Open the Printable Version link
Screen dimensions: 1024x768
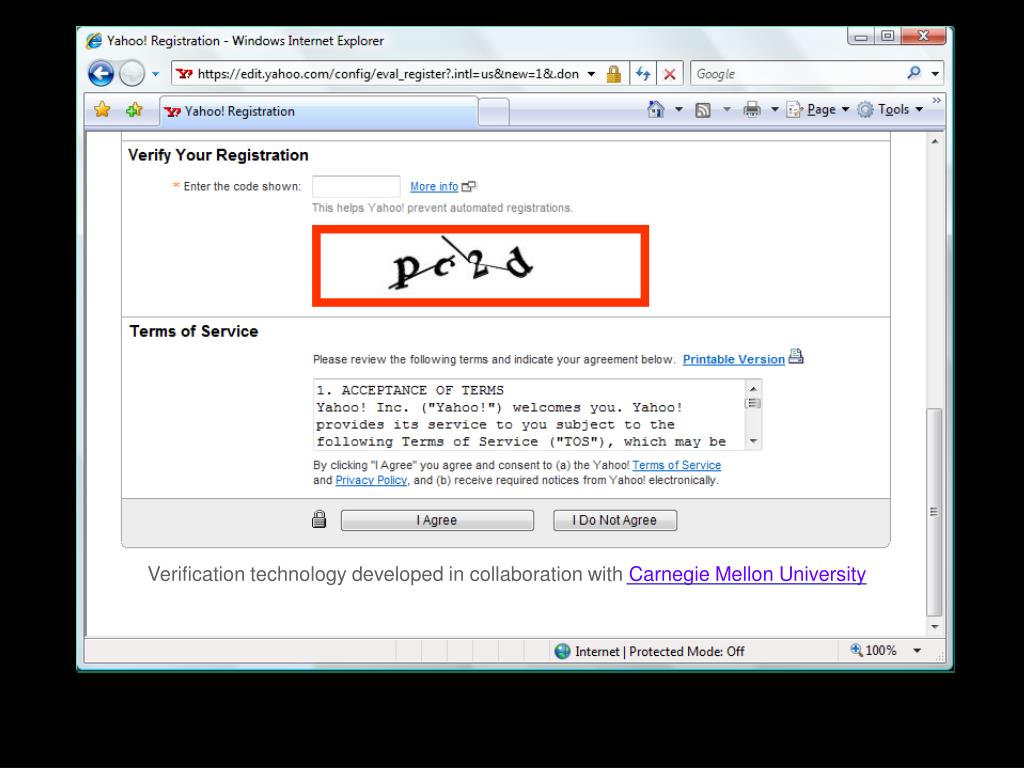733,359
